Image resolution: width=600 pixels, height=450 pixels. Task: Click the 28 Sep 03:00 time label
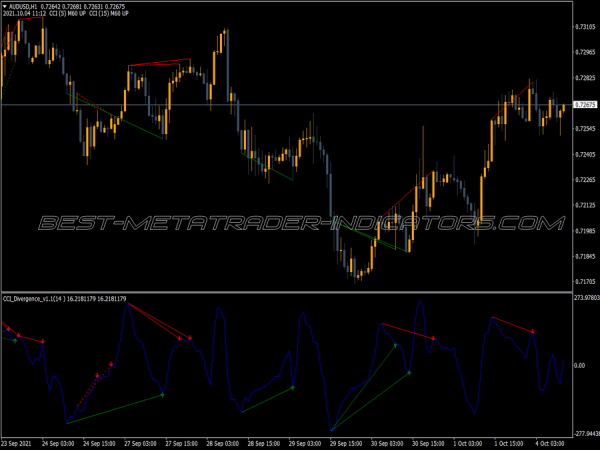(x=222, y=443)
